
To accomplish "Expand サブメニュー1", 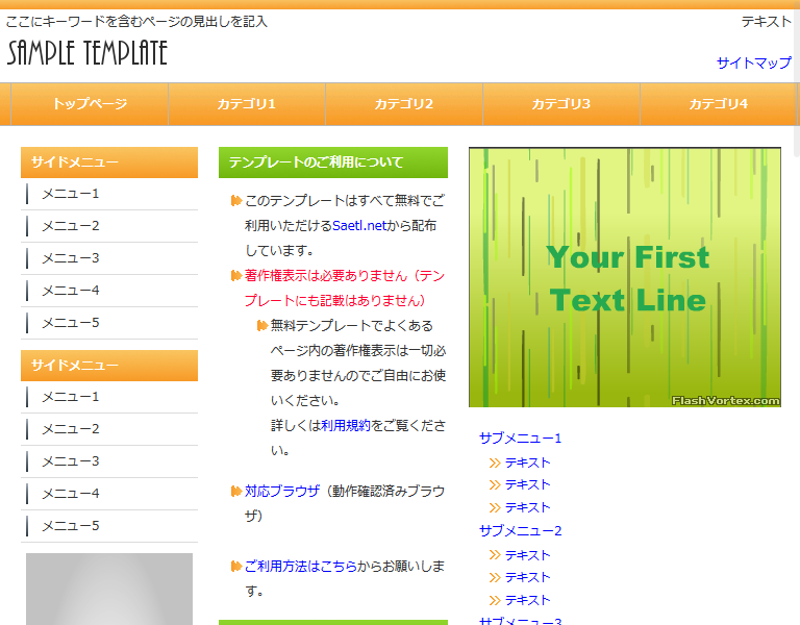I will point(520,438).
